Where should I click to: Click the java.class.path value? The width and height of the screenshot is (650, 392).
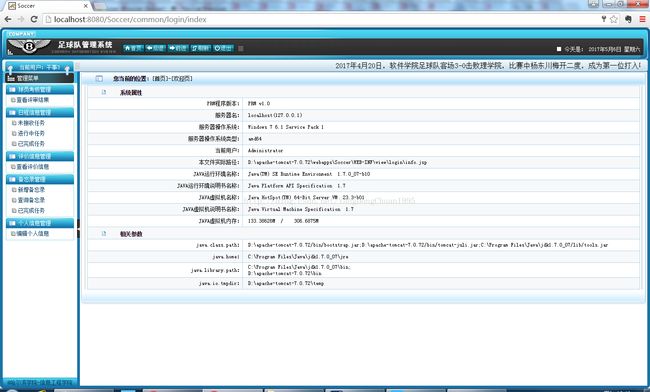[428, 245]
